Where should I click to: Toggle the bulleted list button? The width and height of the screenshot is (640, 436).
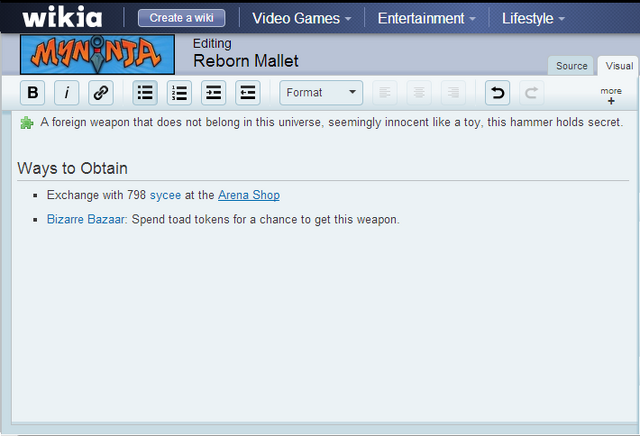(x=145, y=93)
